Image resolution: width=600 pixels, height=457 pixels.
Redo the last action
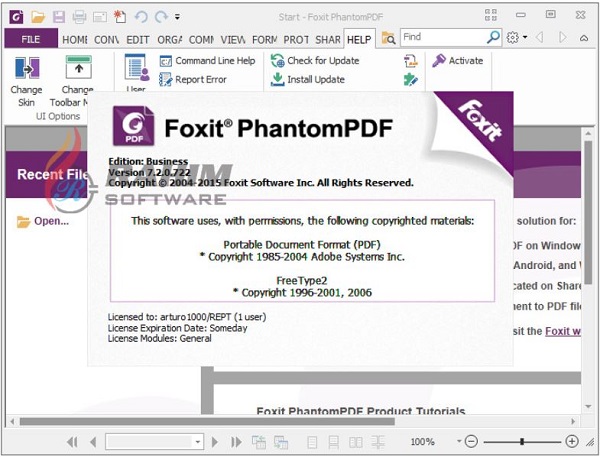161,17
